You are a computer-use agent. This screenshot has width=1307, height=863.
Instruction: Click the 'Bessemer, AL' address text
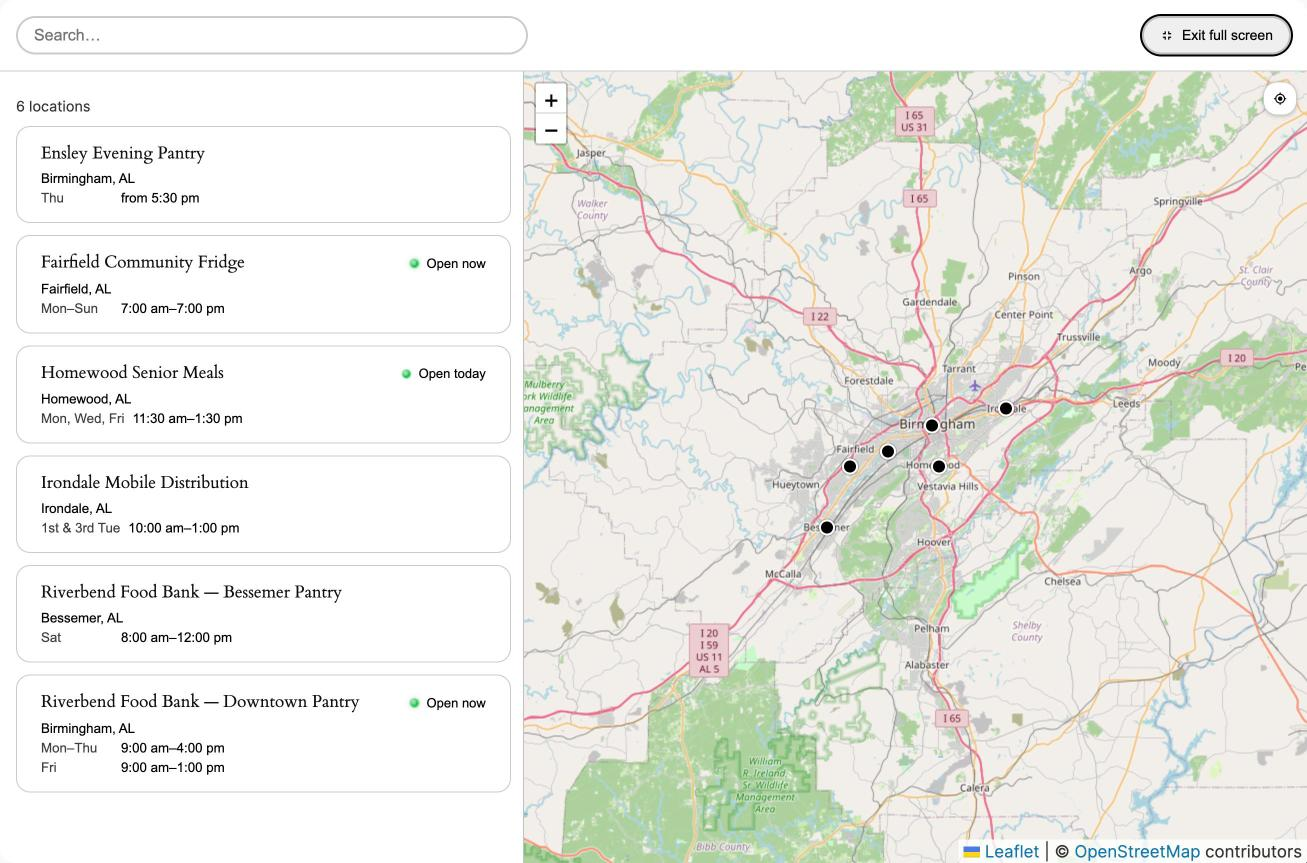tap(82, 618)
